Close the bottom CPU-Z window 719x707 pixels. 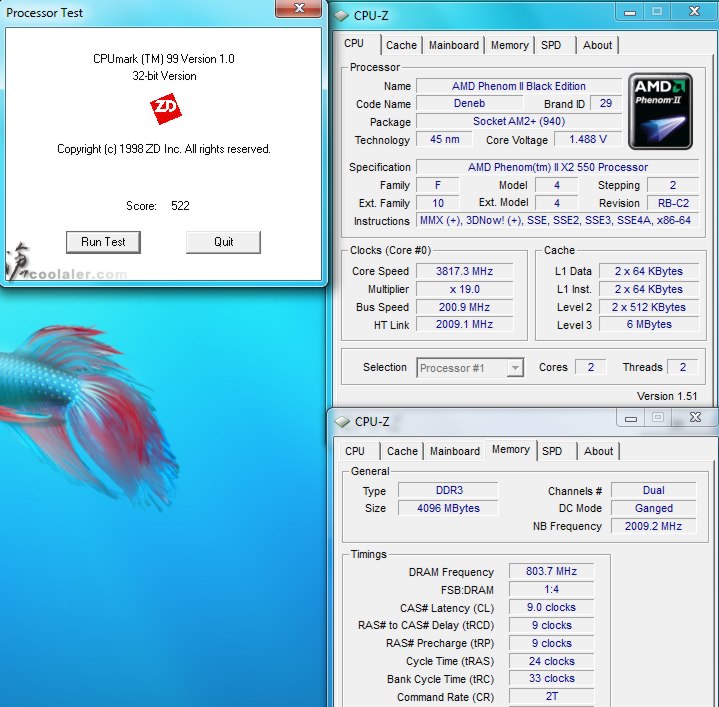pos(695,417)
